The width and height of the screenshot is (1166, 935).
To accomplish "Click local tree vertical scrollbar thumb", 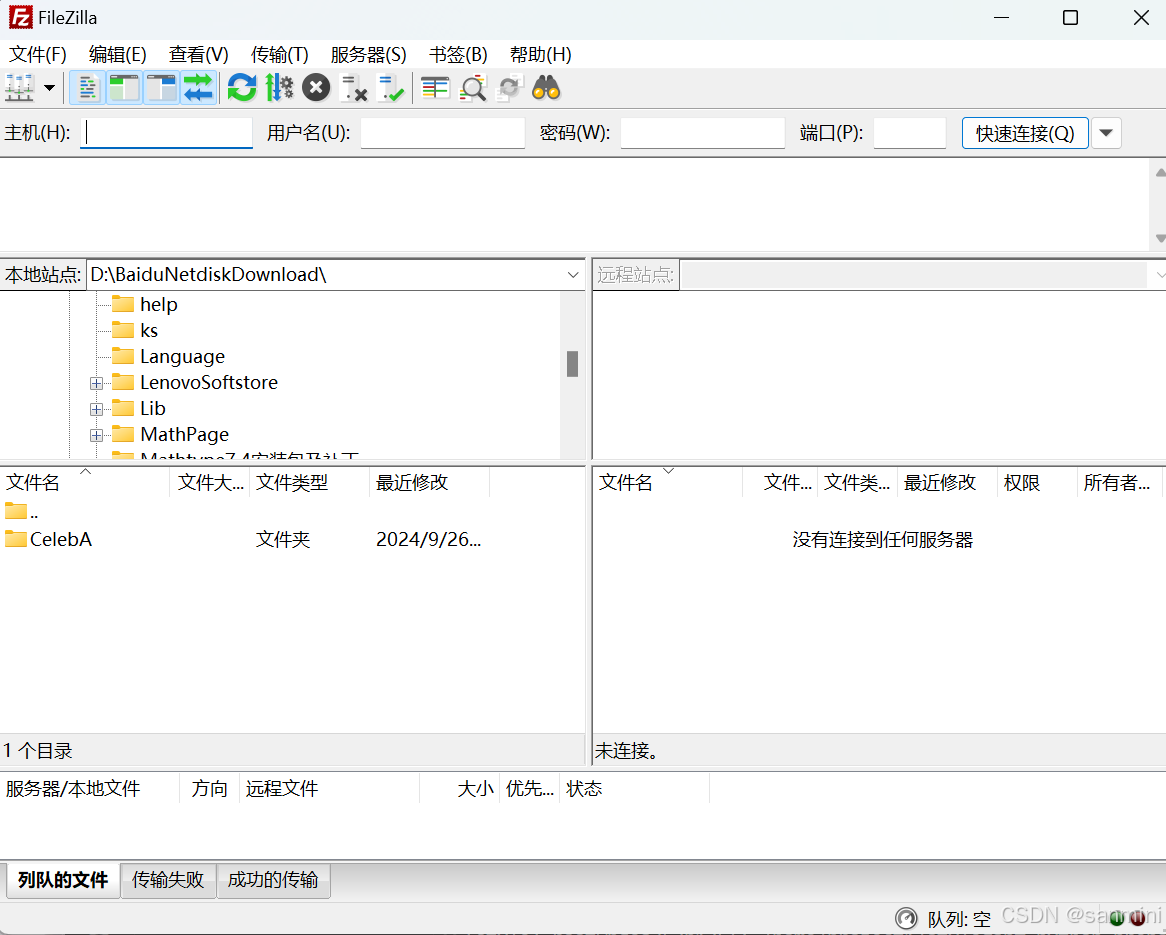I will [572, 364].
